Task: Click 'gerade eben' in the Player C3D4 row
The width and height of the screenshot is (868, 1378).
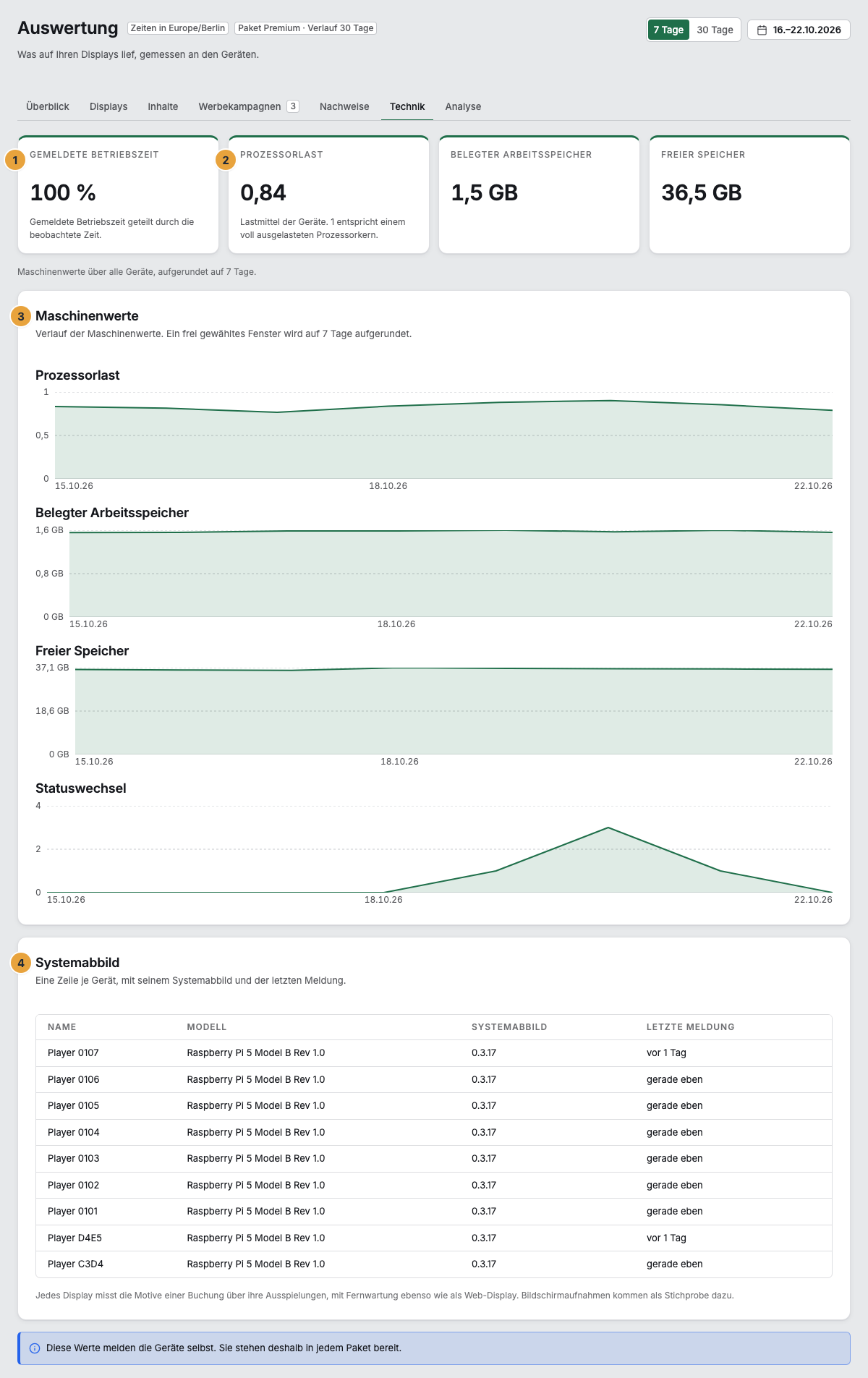Action: tap(675, 1264)
